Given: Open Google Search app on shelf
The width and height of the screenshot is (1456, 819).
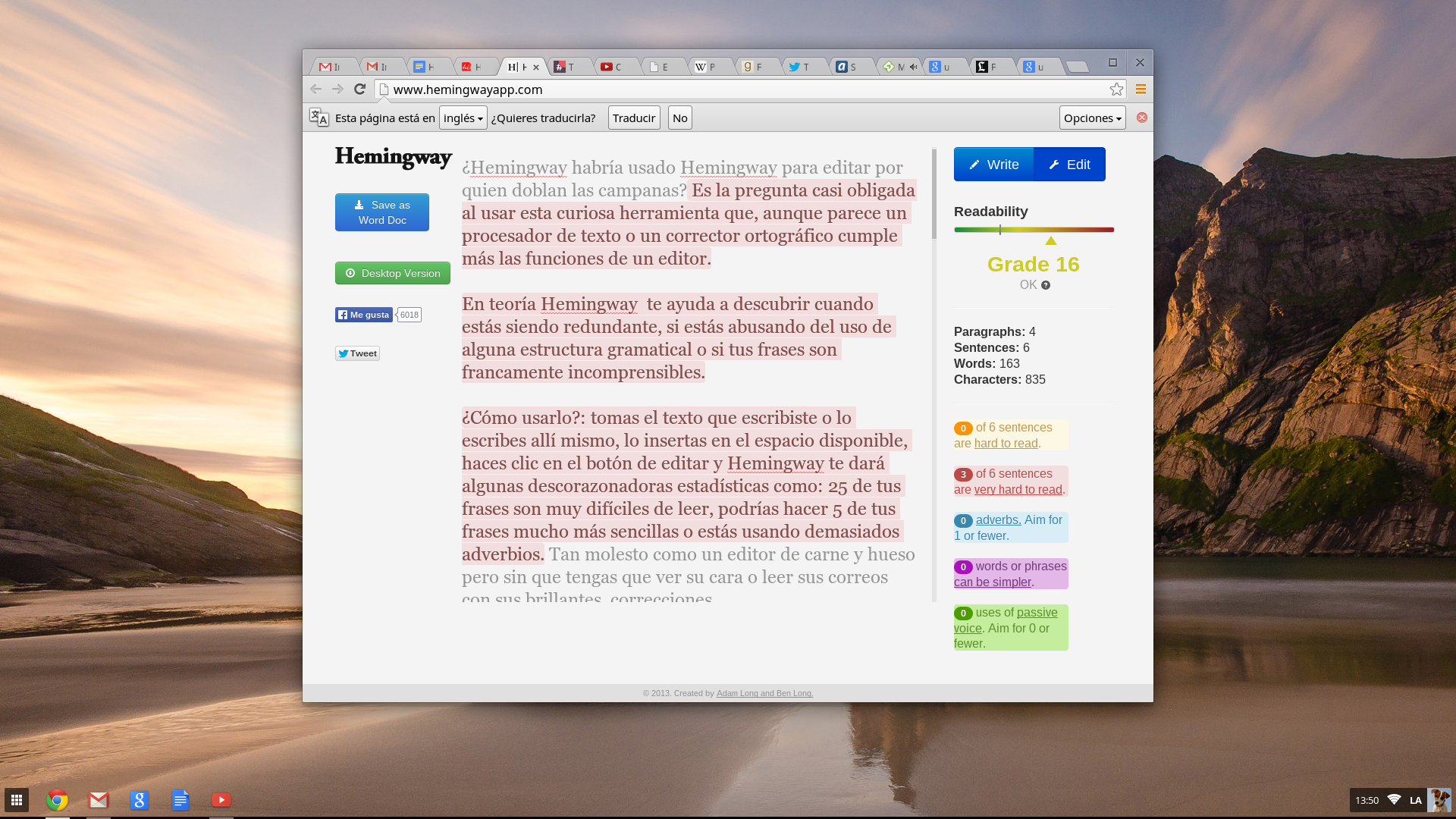Looking at the screenshot, I should tap(140, 800).
